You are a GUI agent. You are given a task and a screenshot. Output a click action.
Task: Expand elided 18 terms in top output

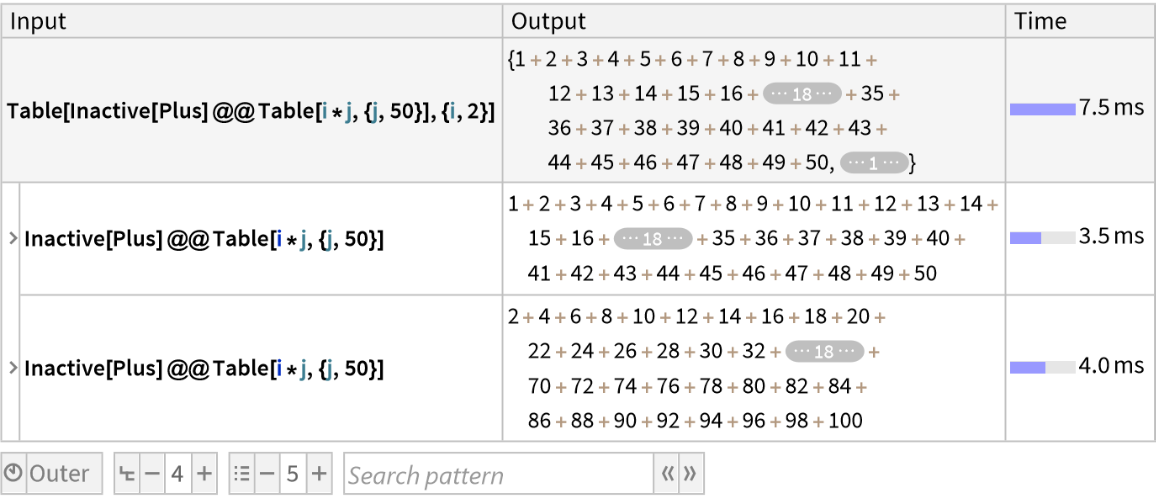(802, 94)
